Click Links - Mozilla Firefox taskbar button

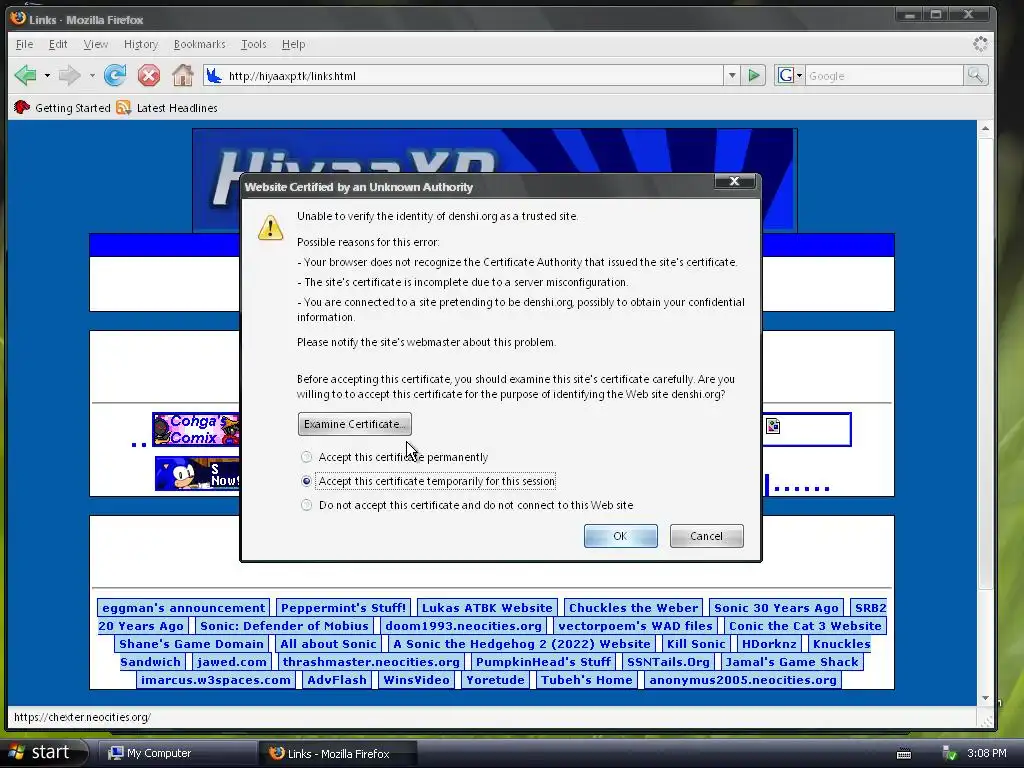pos(338,753)
